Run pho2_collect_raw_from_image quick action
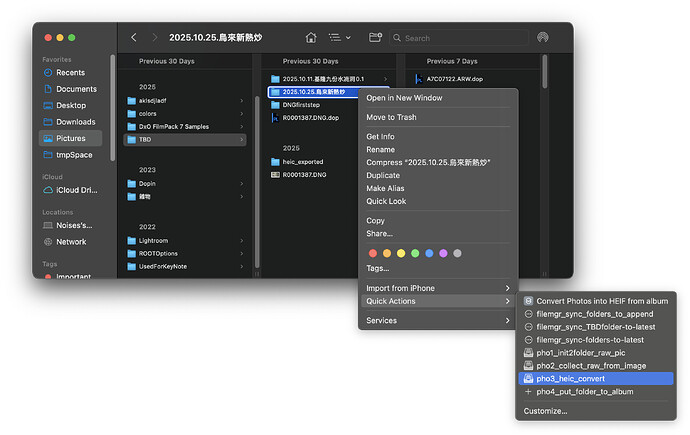This screenshot has width=690, height=435. pos(596,366)
